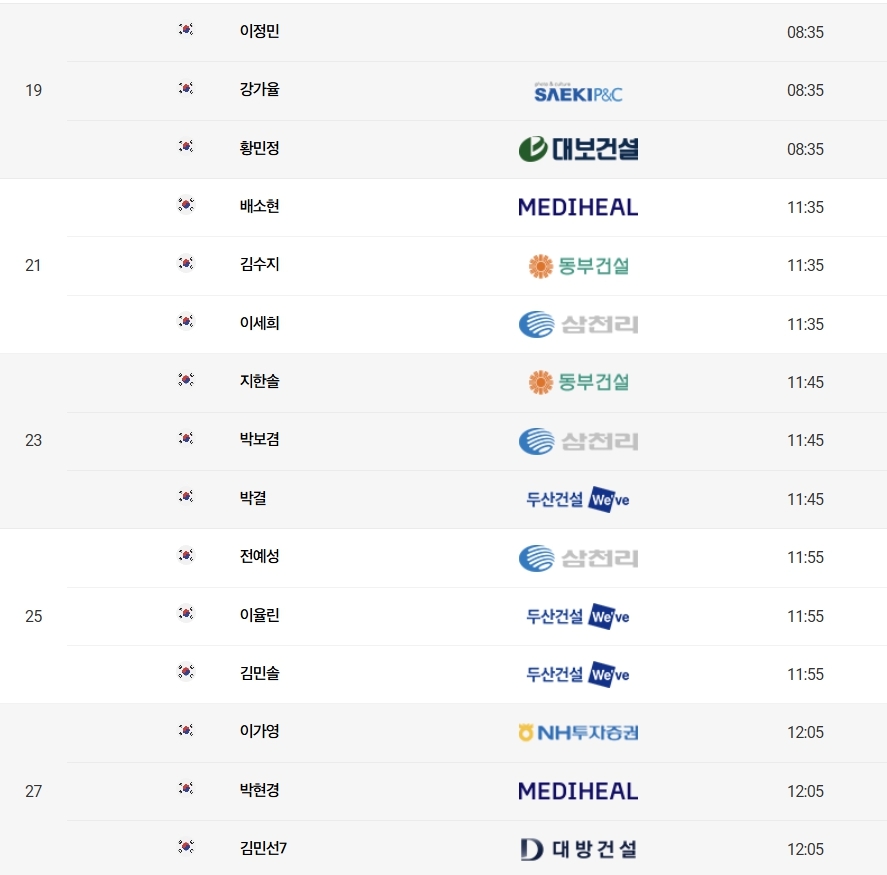
Task: Click the 두산건설 We've logo beside 박결
Action: [x=578, y=499]
